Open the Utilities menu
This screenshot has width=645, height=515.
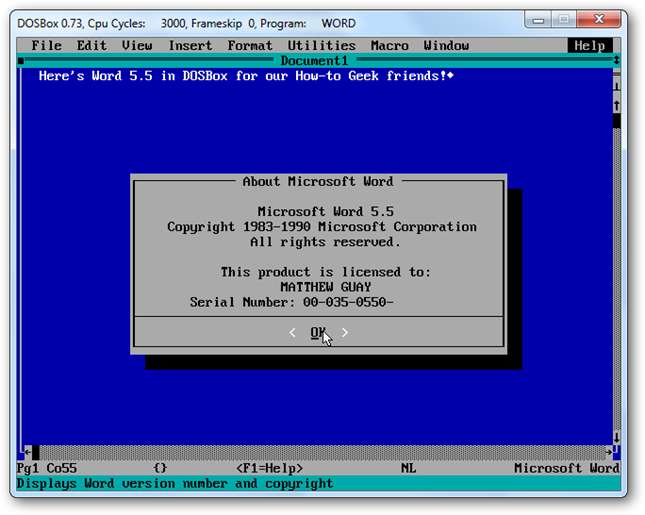pyautogui.click(x=322, y=45)
